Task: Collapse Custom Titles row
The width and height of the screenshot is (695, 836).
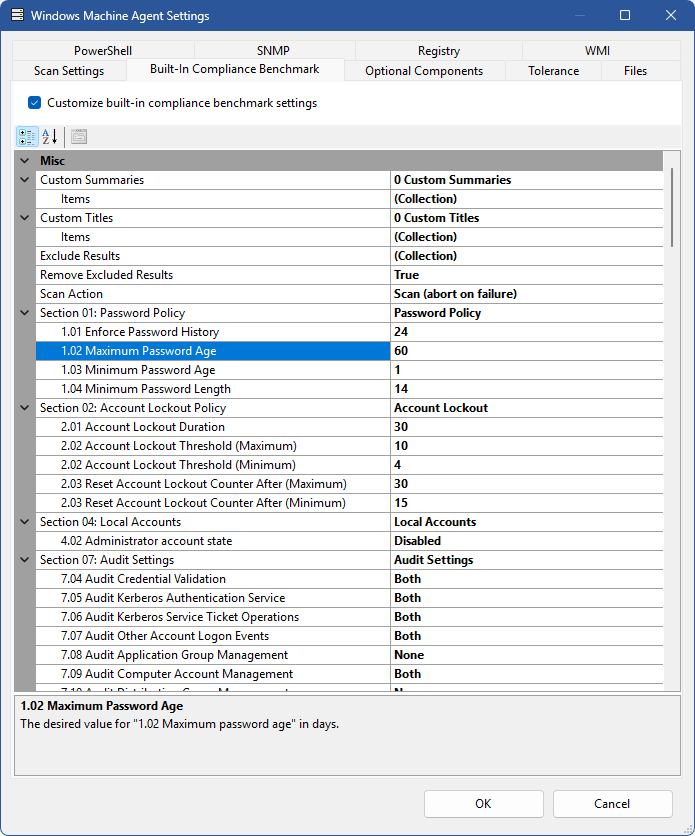Action: point(25,218)
